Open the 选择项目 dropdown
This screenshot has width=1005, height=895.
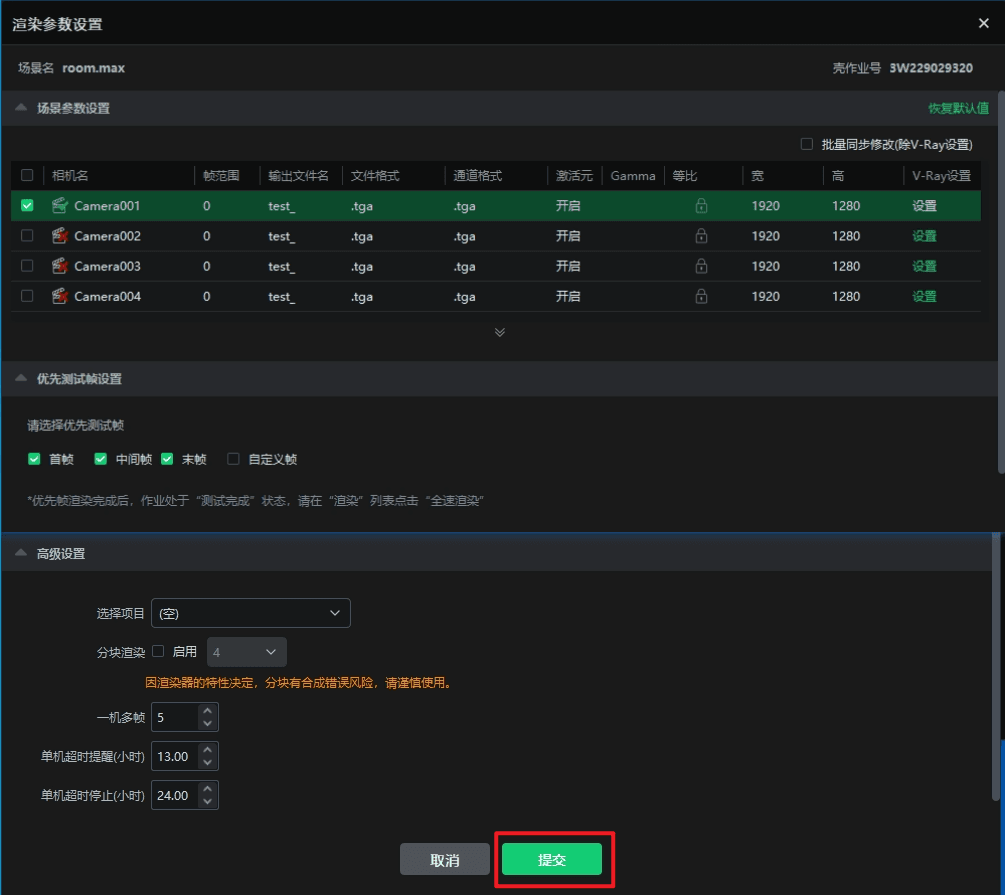click(250, 613)
